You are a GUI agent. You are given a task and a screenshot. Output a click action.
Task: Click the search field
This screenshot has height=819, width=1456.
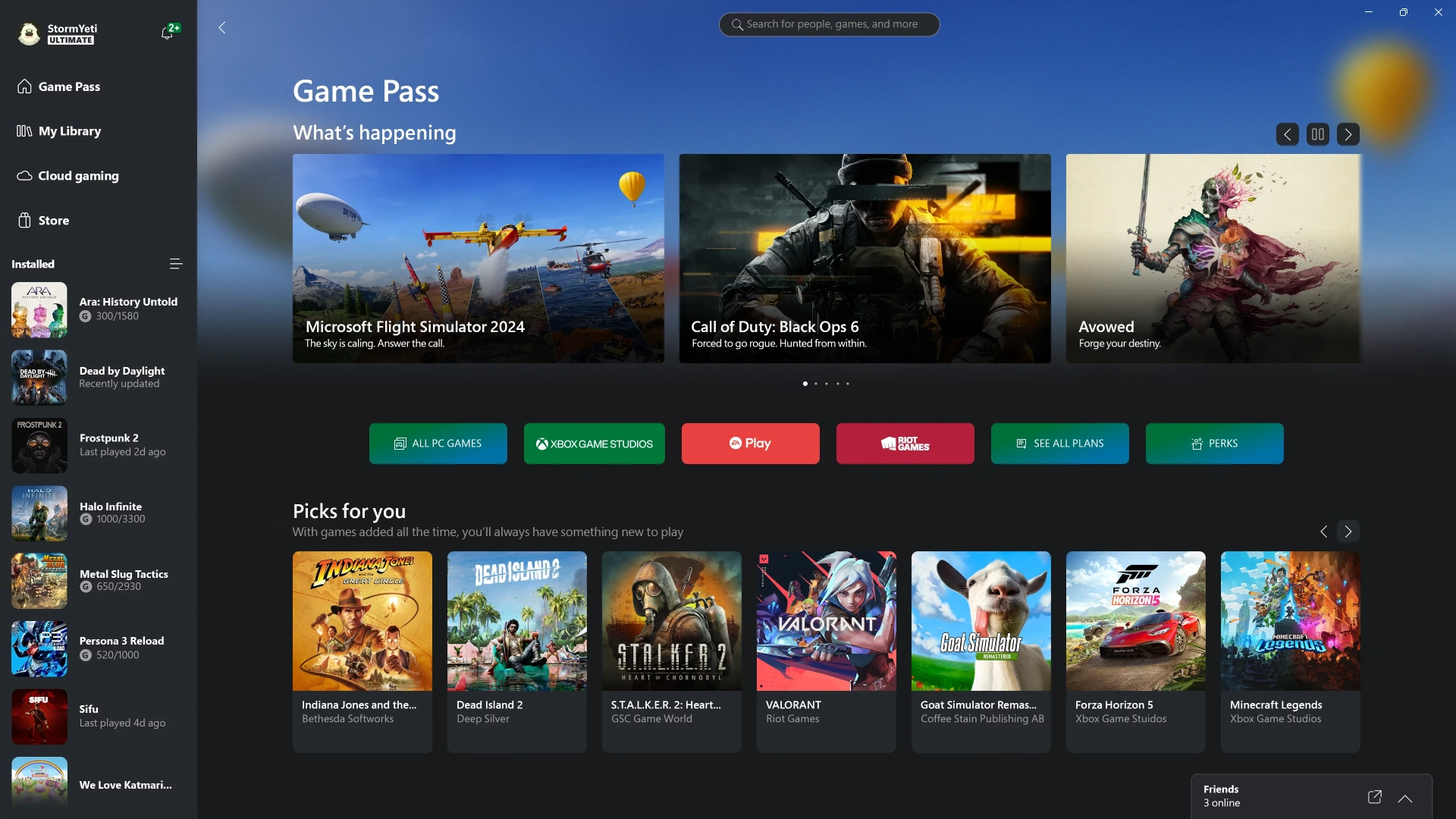830,24
